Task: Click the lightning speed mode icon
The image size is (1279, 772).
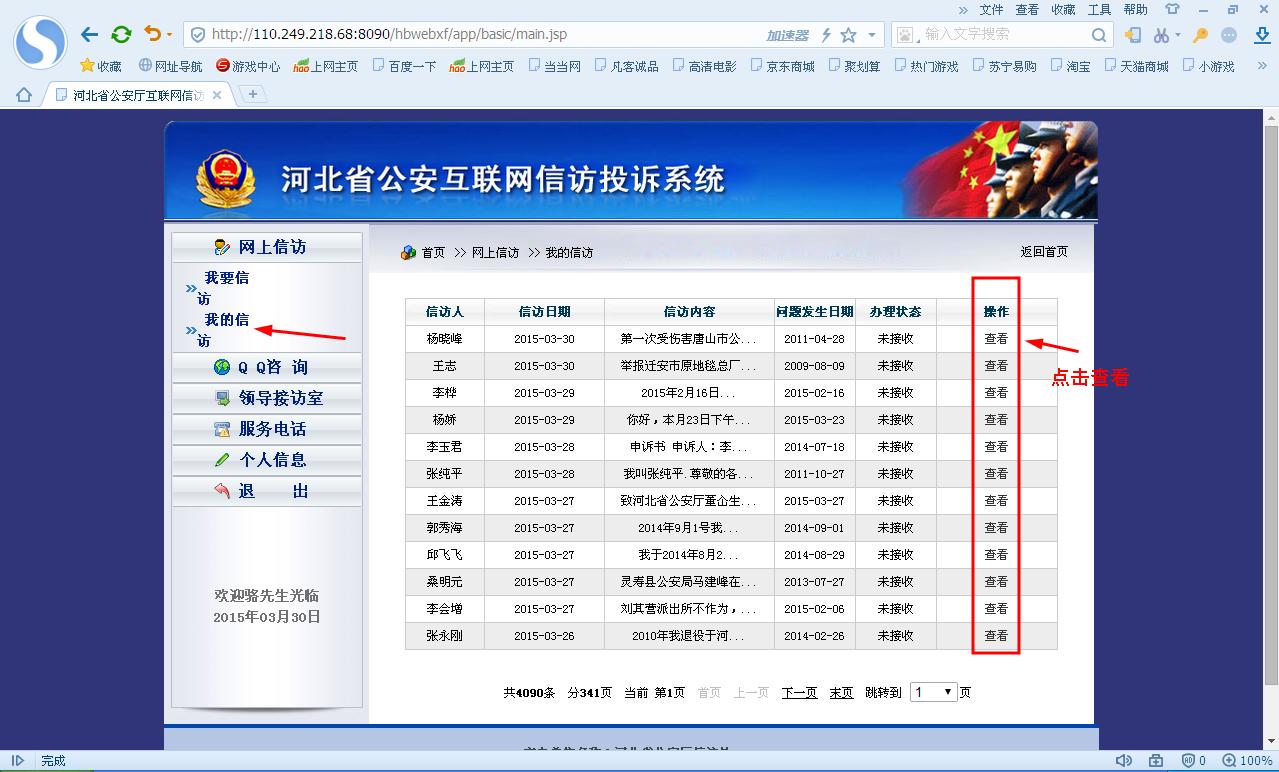Action: [826, 35]
